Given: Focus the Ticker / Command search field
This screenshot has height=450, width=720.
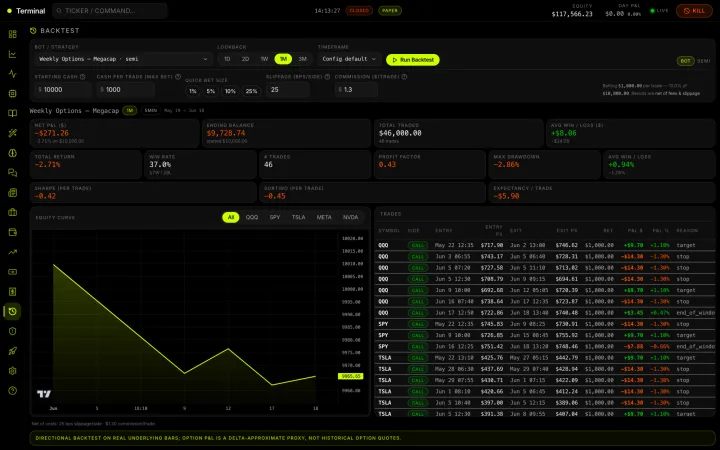Looking at the screenshot, I should [110, 11].
